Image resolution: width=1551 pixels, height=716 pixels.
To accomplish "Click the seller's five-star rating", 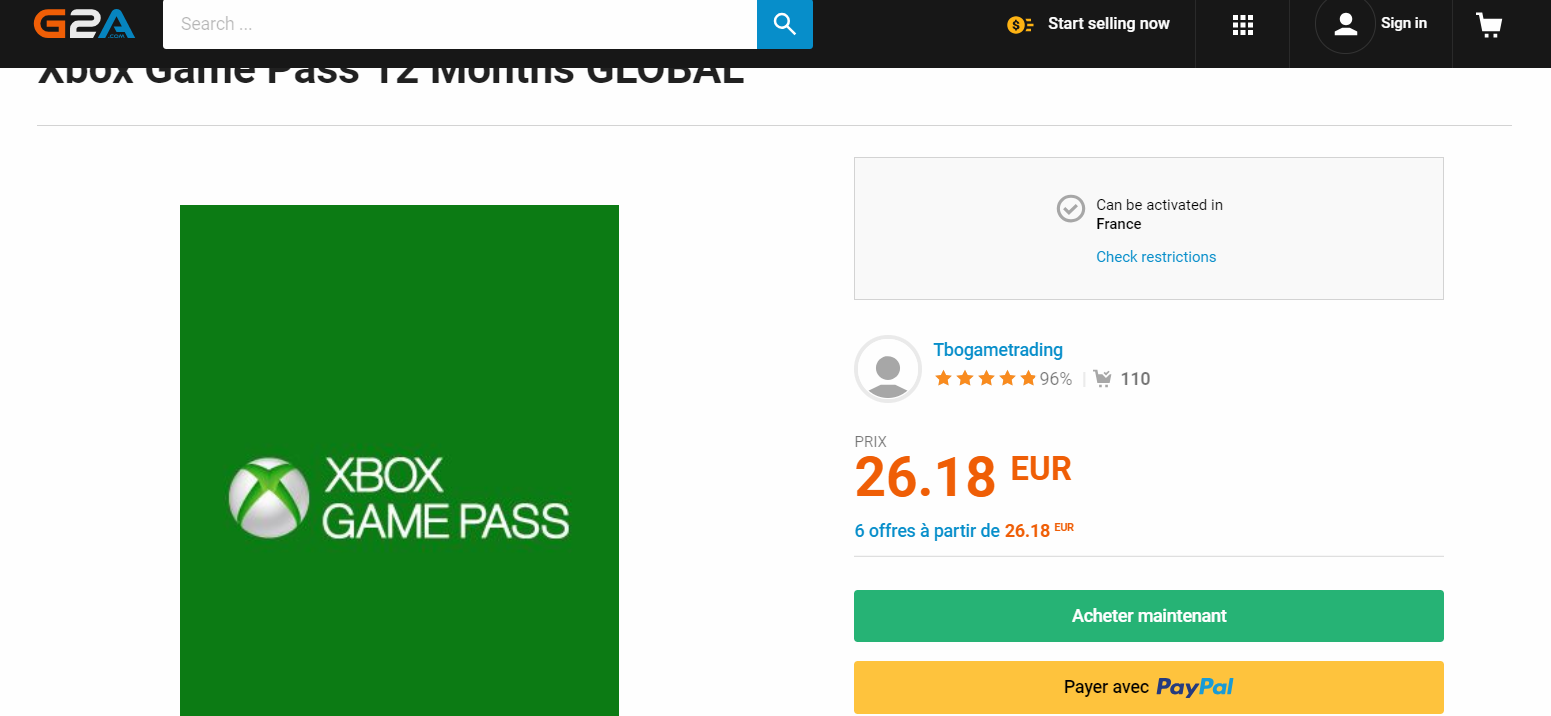I will coord(985,378).
